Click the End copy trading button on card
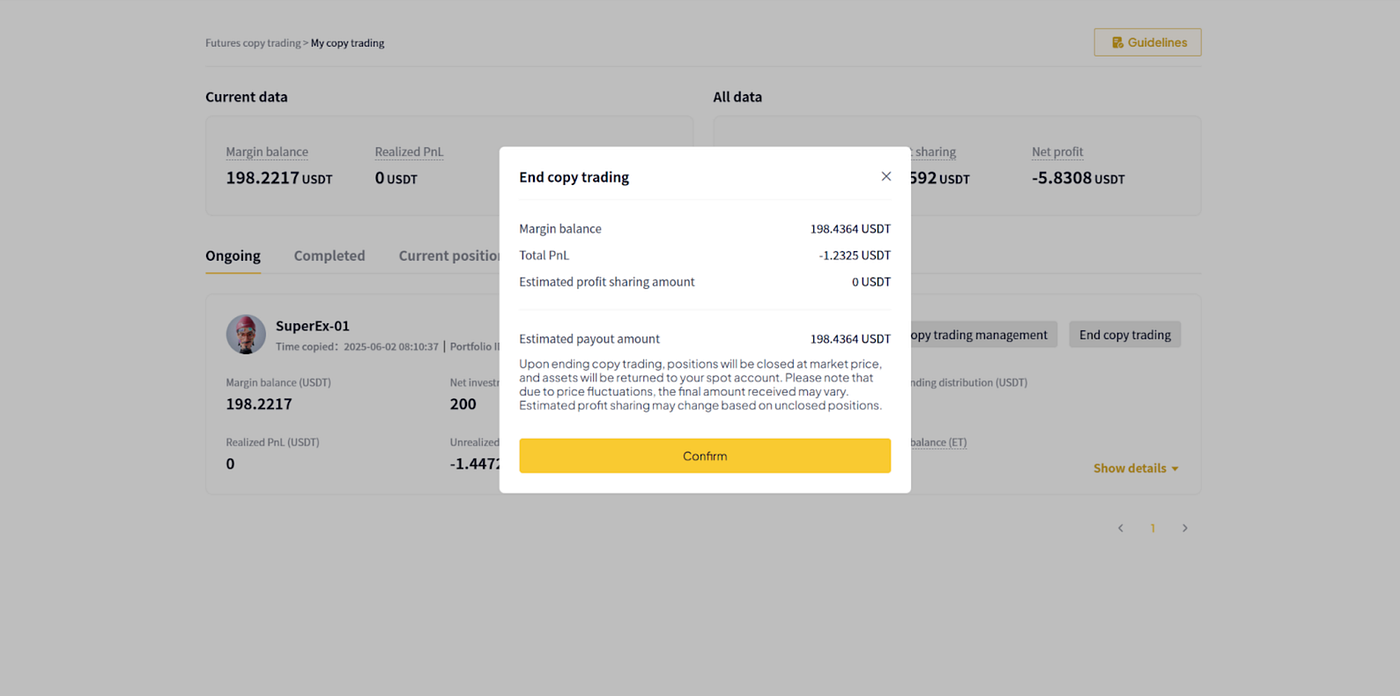The width and height of the screenshot is (1400, 696). coord(1125,335)
